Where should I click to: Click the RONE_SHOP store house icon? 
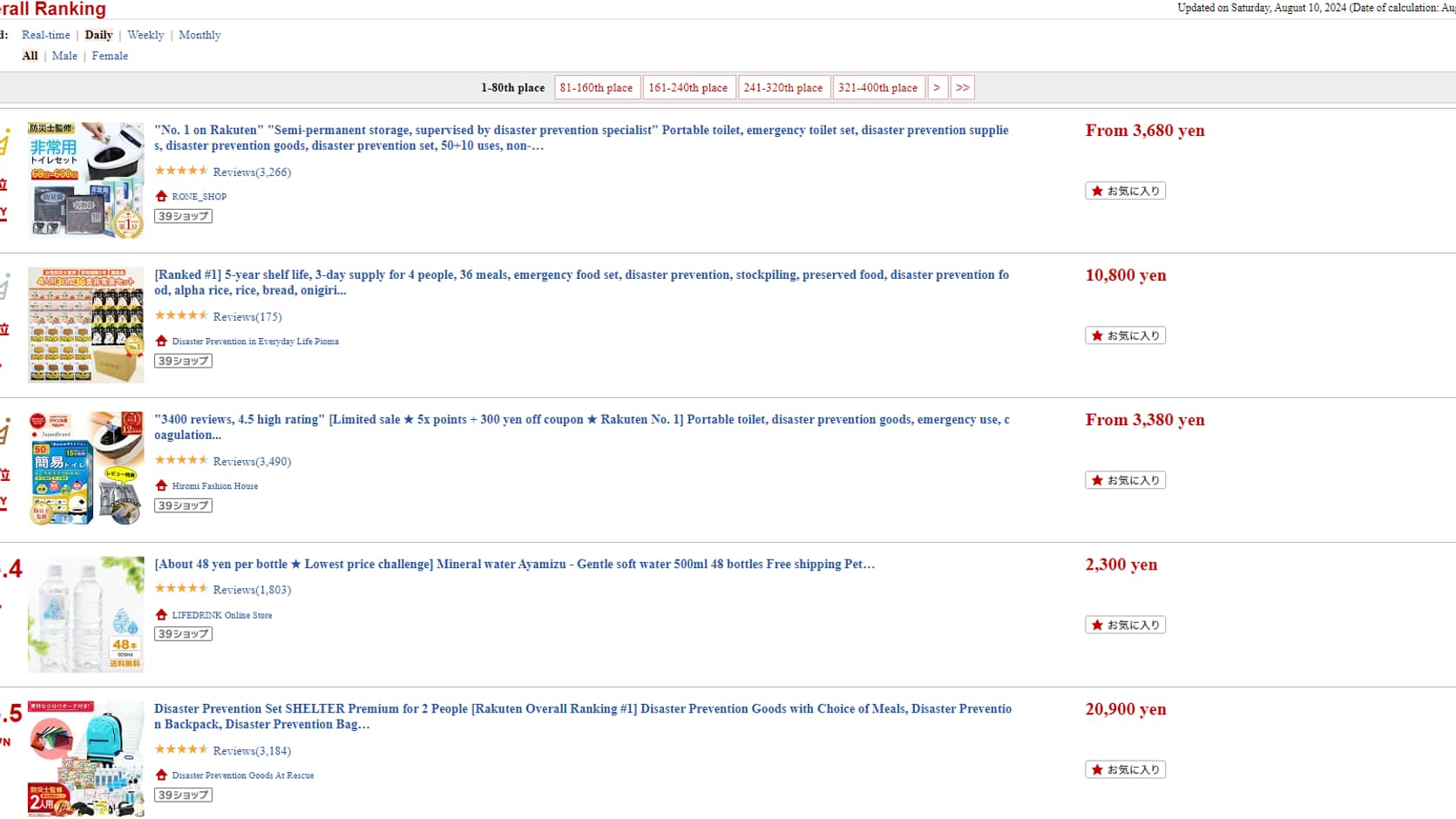pos(161,196)
